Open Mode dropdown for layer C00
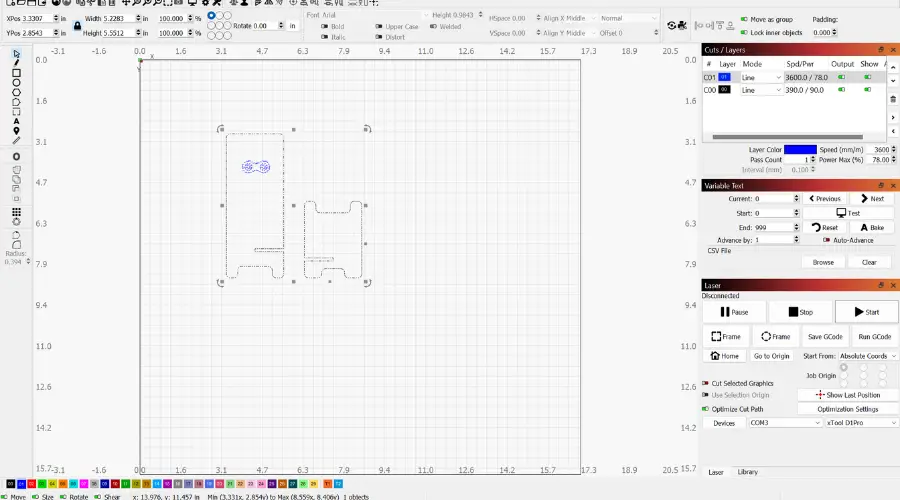Image resolution: width=900 pixels, height=500 pixels. coord(761,90)
